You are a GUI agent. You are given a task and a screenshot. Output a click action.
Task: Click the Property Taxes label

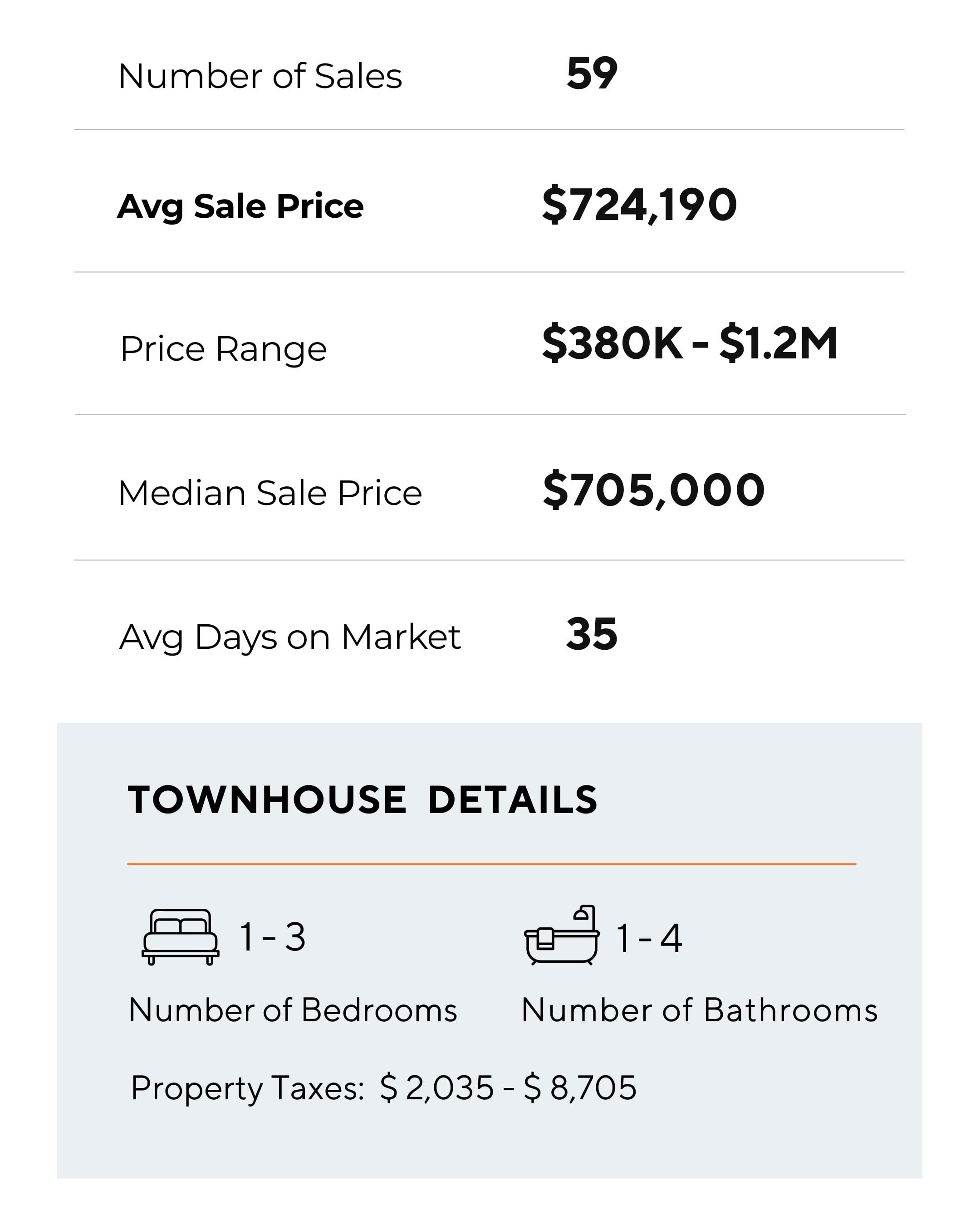(247, 1088)
